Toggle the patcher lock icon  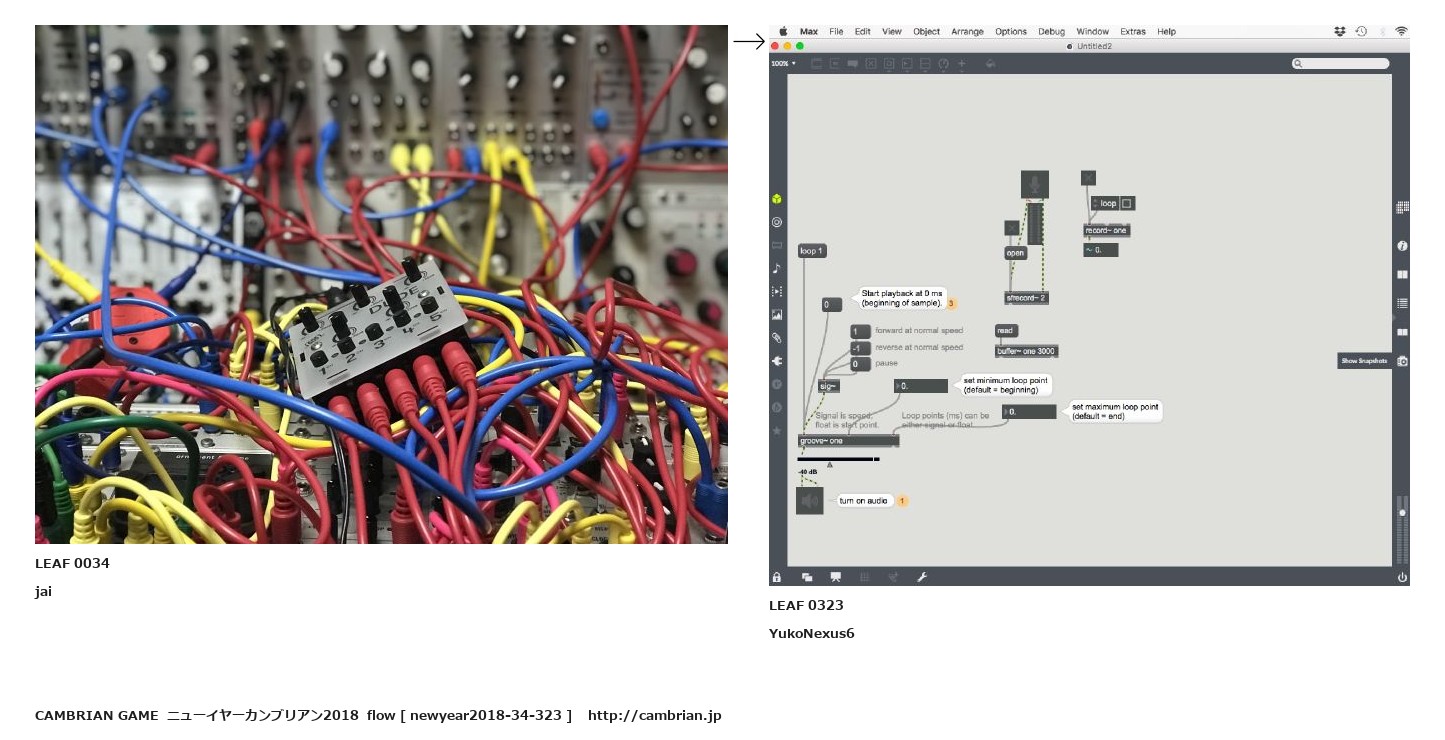click(776, 577)
